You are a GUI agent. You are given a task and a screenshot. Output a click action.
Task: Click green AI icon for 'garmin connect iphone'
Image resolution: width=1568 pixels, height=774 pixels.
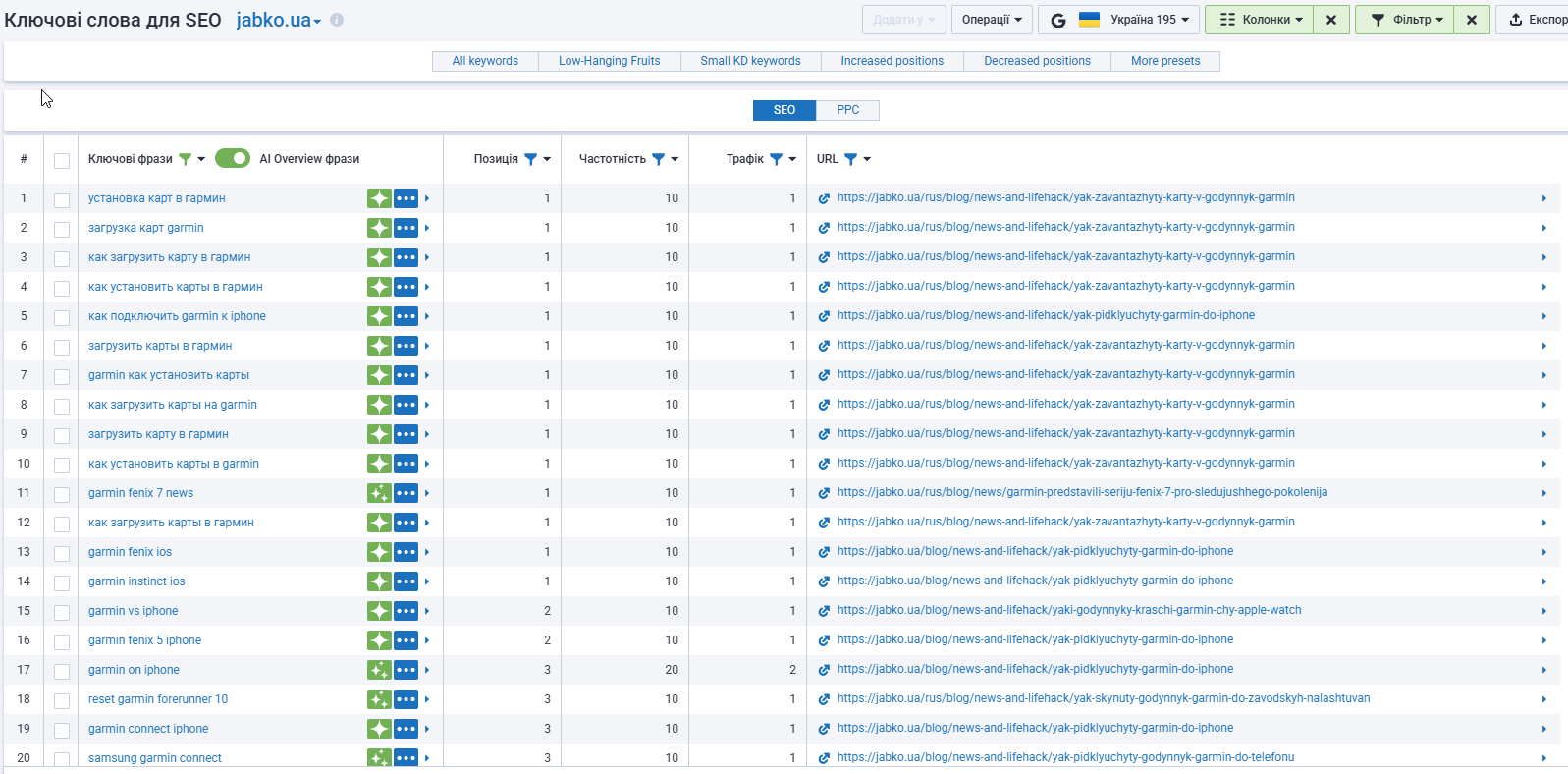[x=379, y=729]
